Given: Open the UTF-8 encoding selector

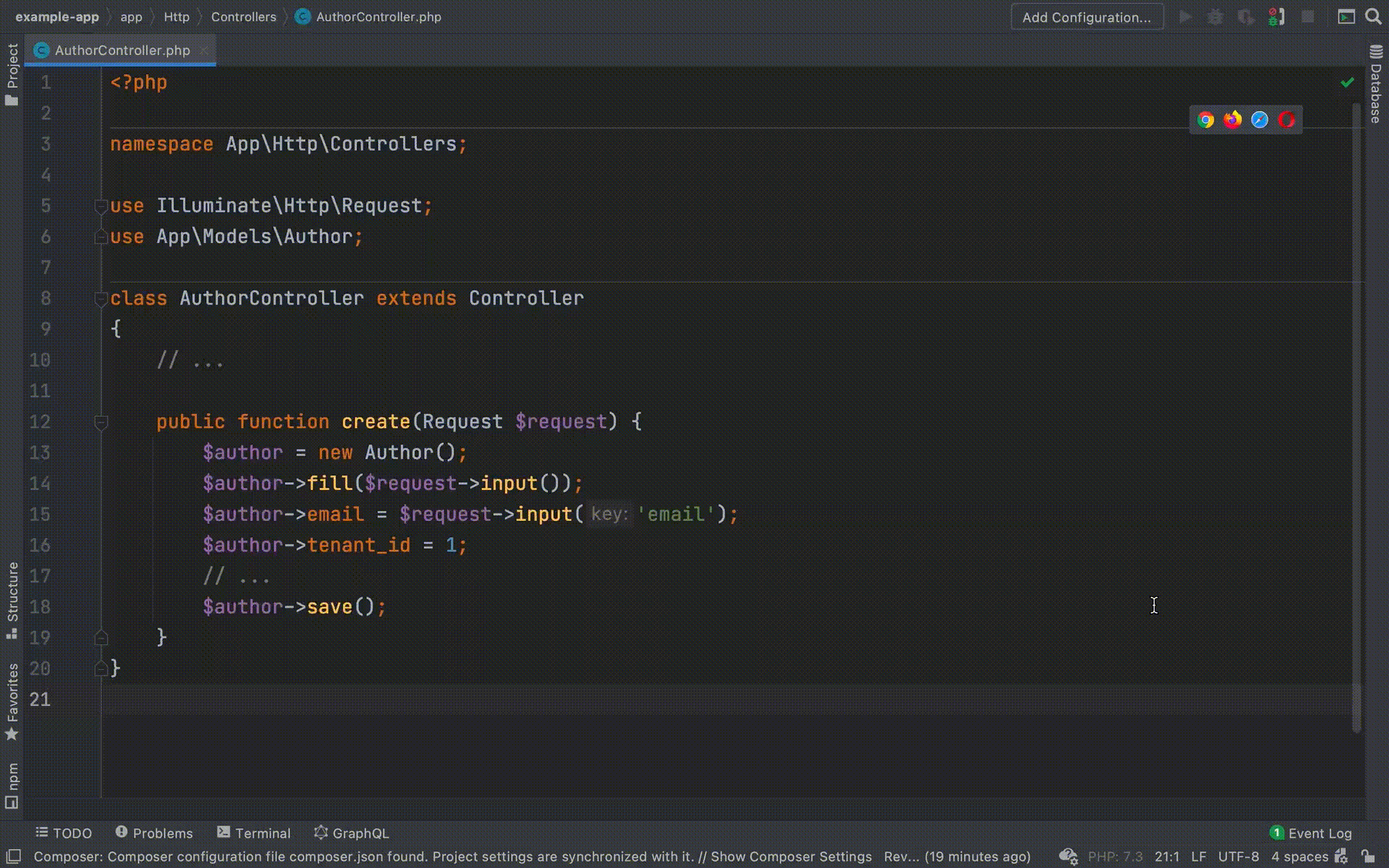Looking at the screenshot, I should pyautogui.click(x=1238, y=856).
